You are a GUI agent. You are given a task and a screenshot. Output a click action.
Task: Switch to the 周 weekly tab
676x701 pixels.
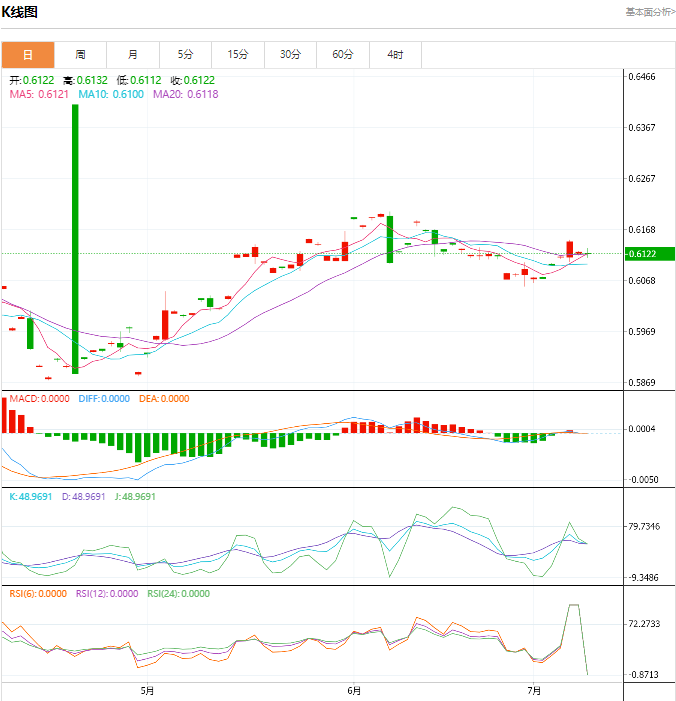click(80, 55)
